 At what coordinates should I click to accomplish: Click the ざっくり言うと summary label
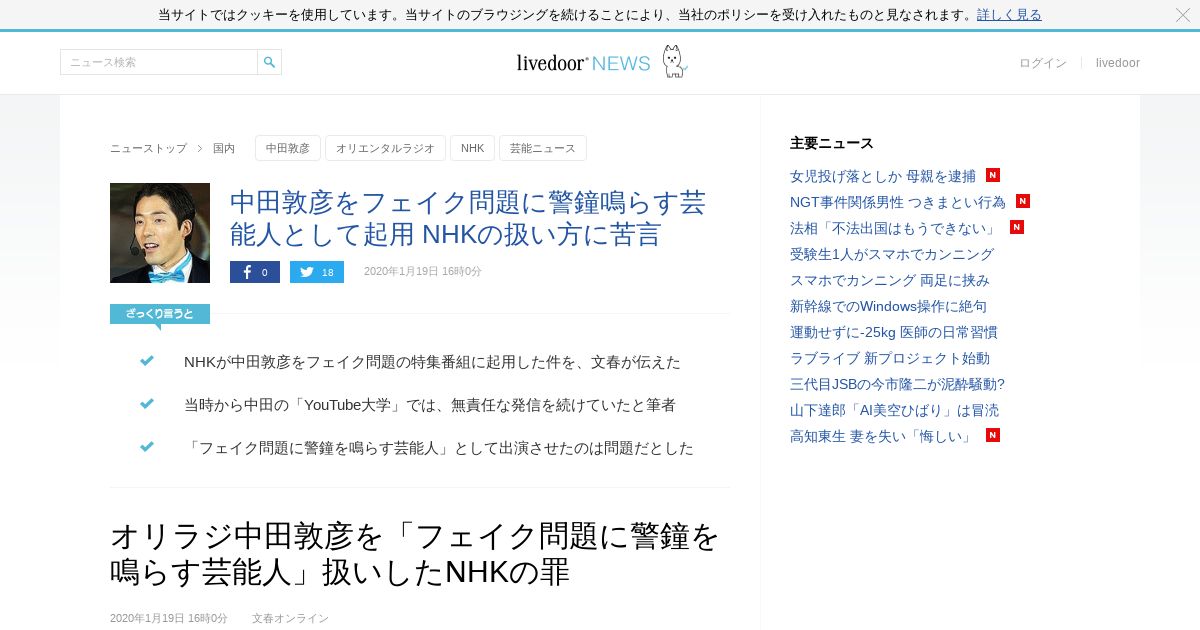pyautogui.click(x=160, y=314)
